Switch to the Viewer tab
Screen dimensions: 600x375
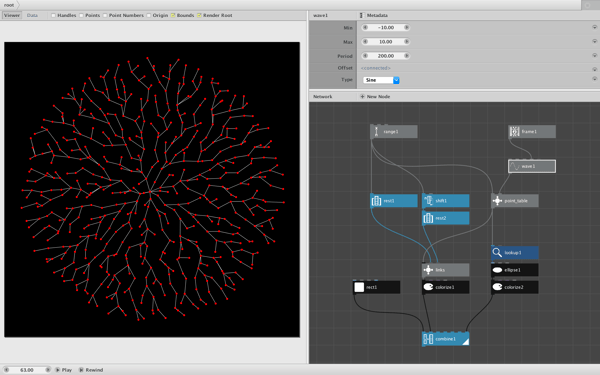[11, 15]
